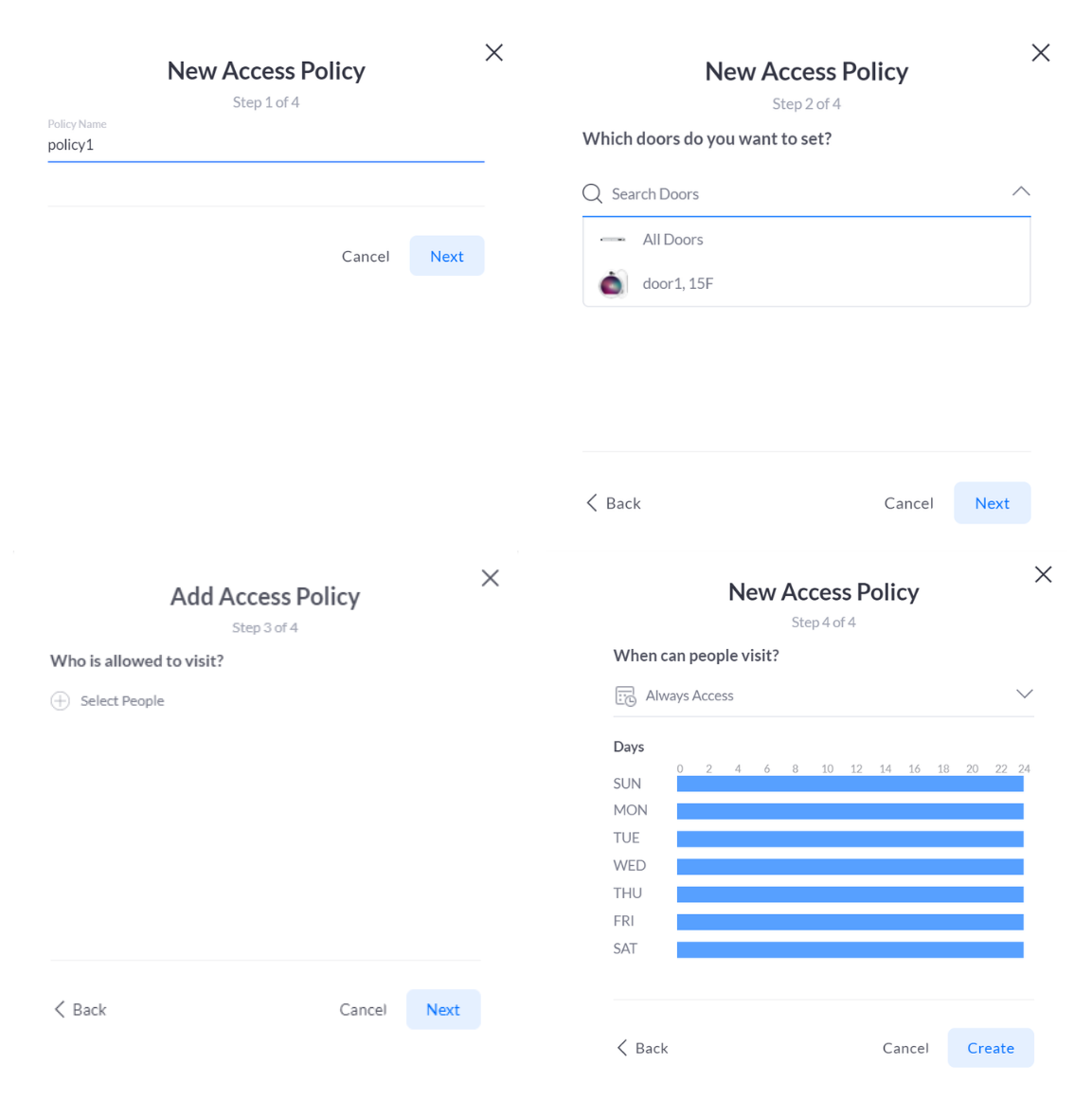Close the Step 3 Add Access Policy dialog
1092x1119 pixels.
(x=490, y=578)
